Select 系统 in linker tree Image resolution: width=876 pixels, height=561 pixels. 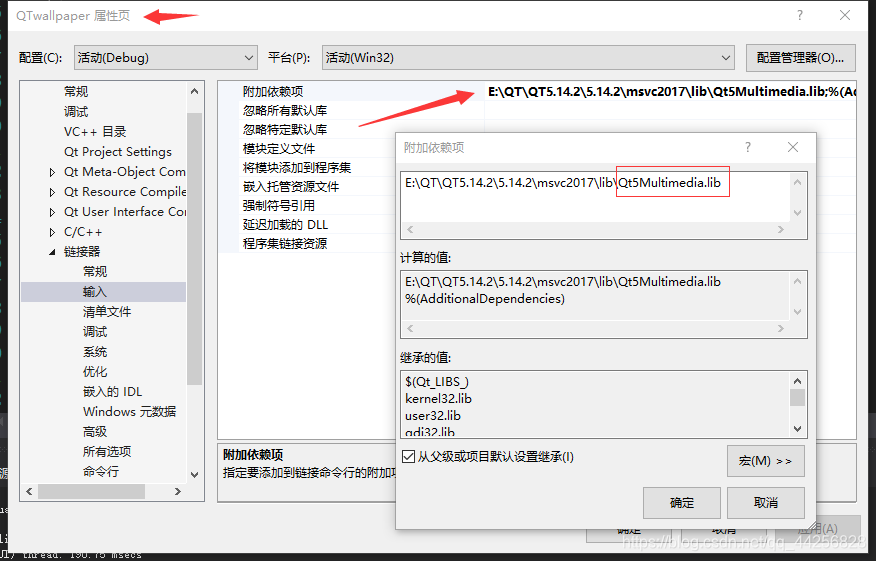94,352
